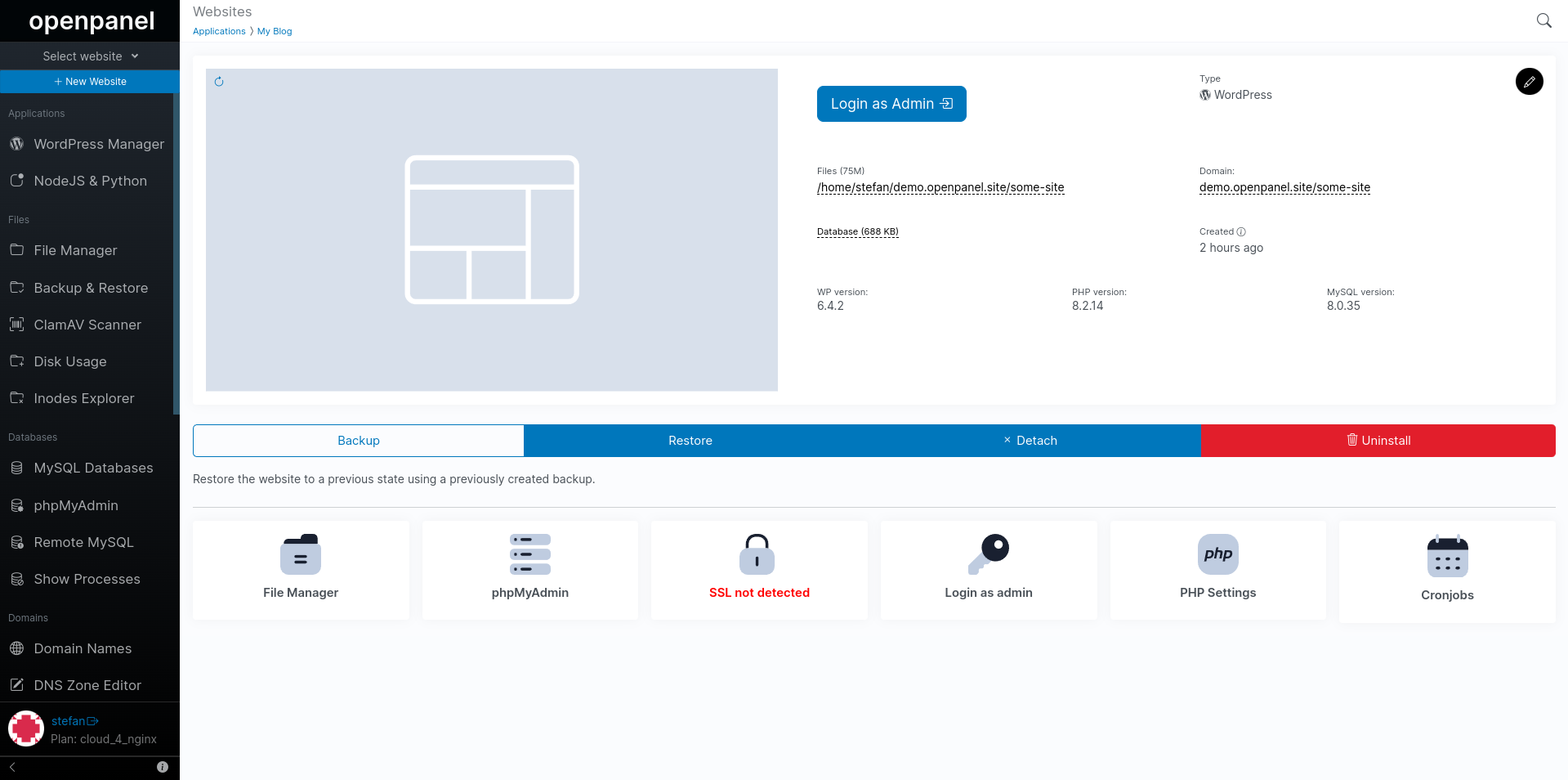The height and width of the screenshot is (780, 1568).
Task: Click the phpMyAdmin sidebar icon
Action: coord(17,505)
